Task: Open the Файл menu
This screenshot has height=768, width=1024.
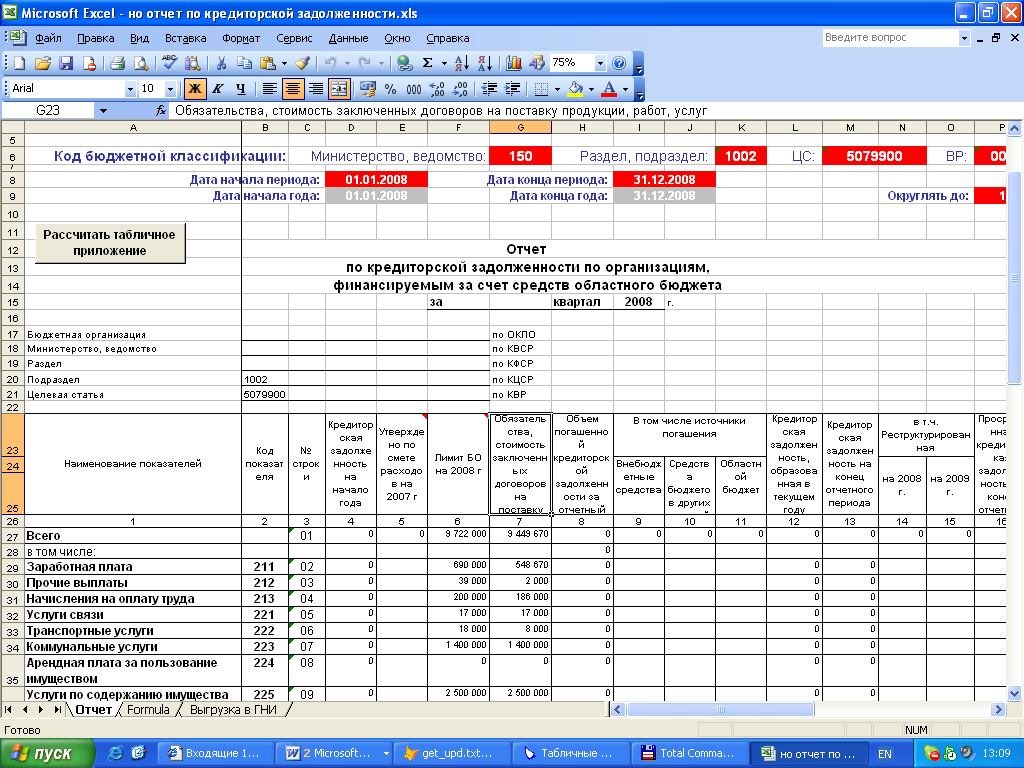Action: click(48, 39)
